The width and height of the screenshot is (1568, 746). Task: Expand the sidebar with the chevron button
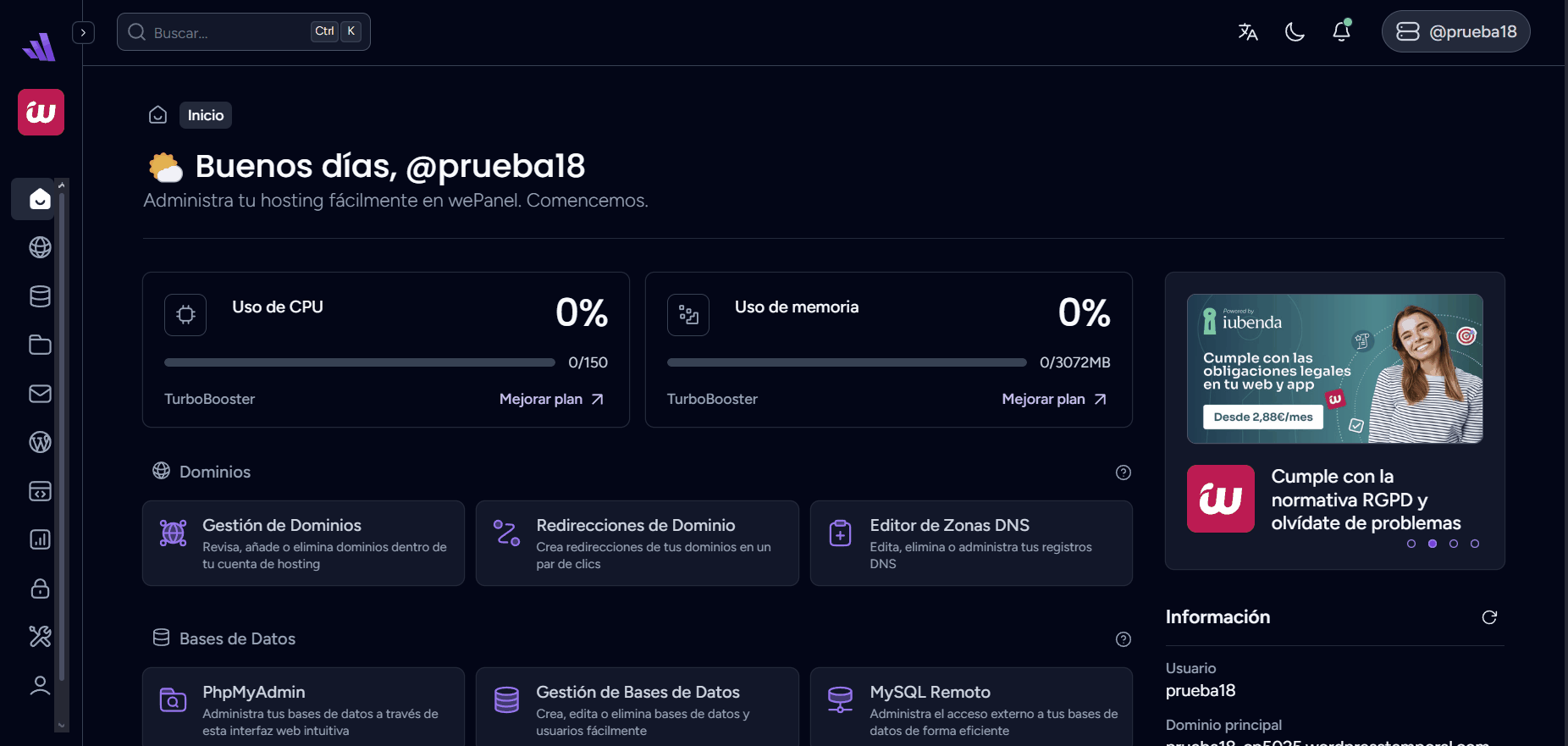(x=83, y=32)
